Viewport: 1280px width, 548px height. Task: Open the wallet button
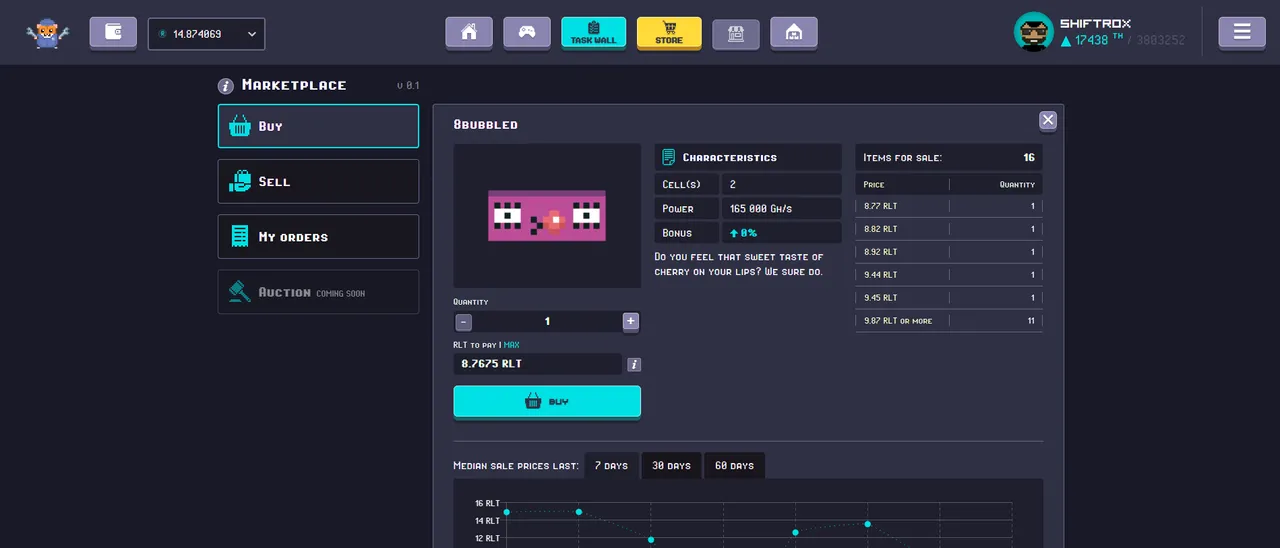113,32
